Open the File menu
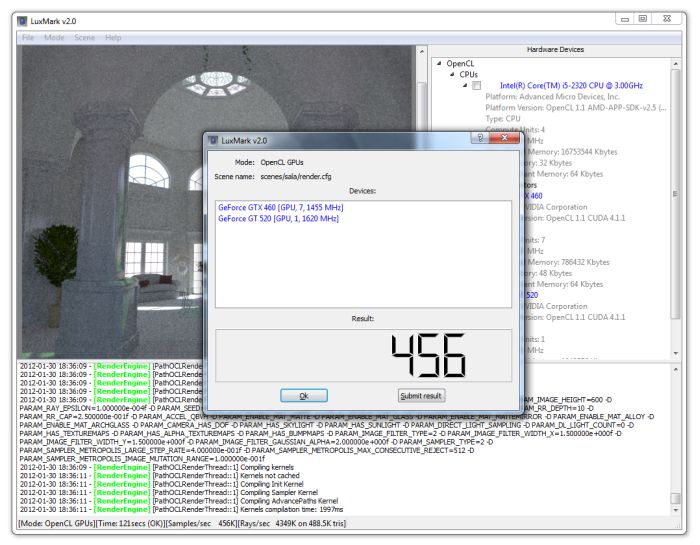 click(28, 37)
